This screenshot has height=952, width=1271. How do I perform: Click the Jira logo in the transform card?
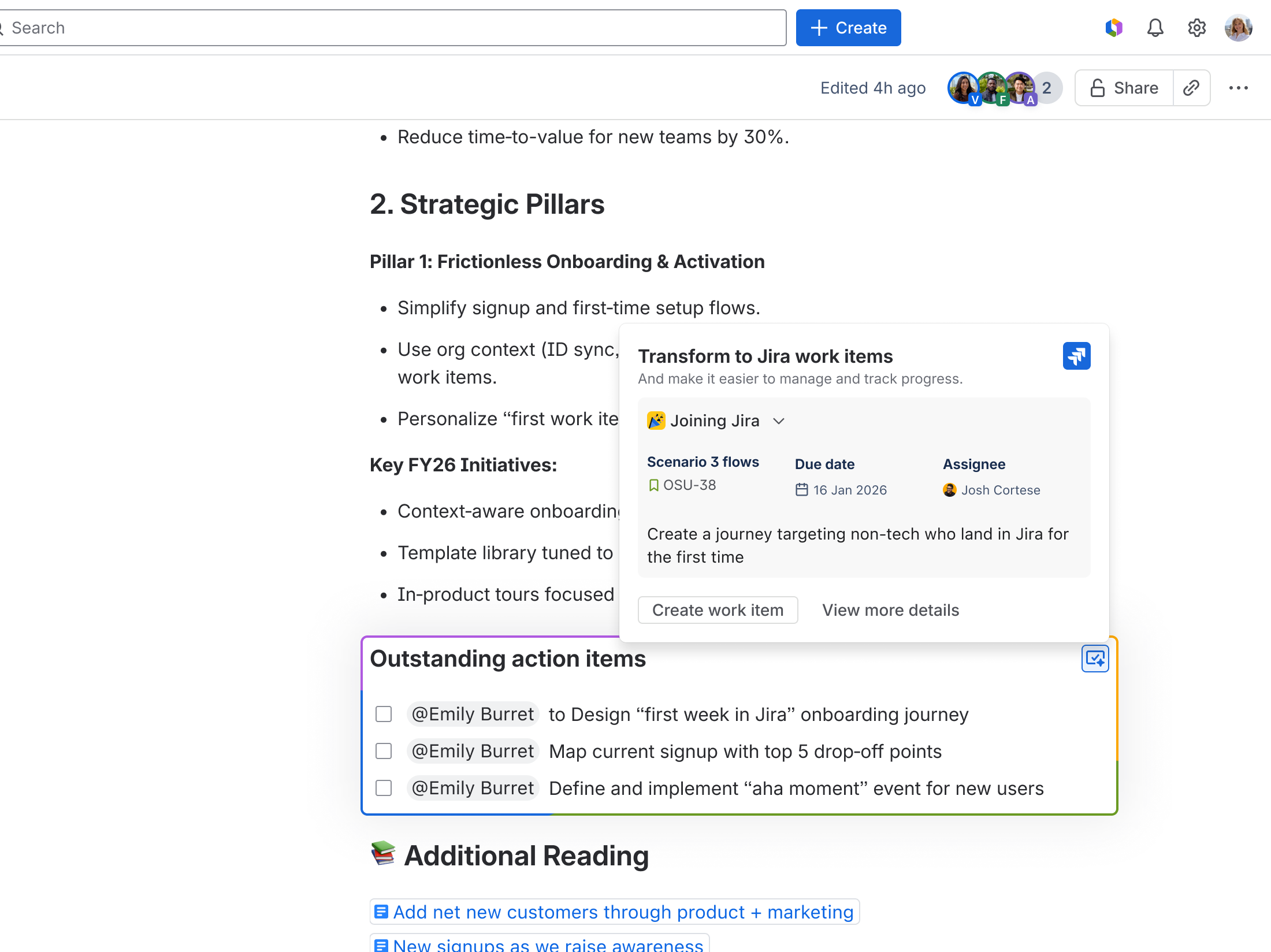coord(1077,356)
